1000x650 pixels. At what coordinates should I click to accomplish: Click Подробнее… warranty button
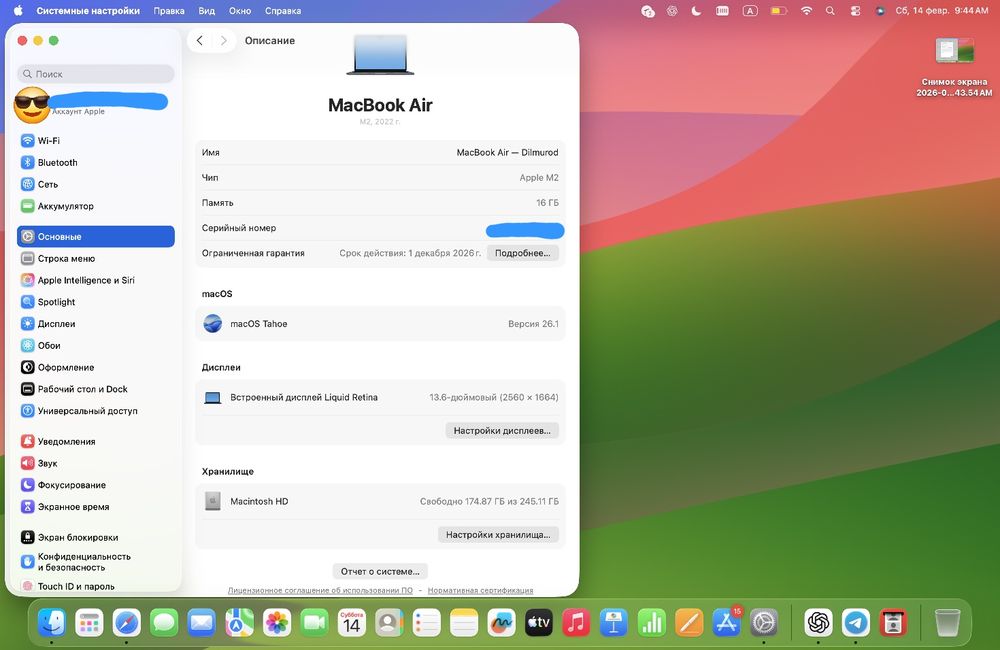click(523, 253)
